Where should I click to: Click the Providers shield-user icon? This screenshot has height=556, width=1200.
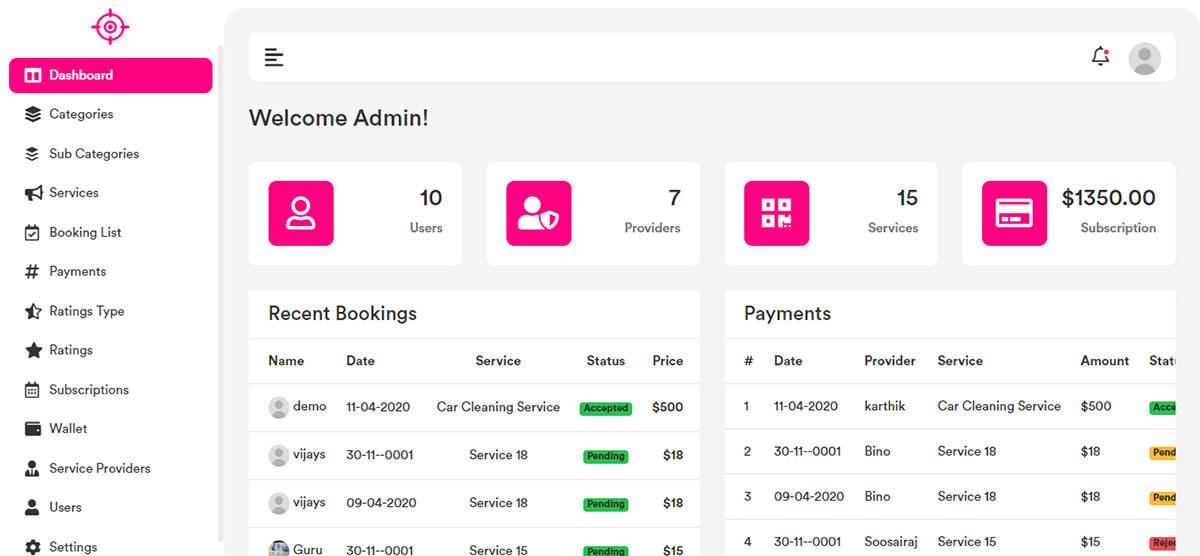click(x=538, y=213)
